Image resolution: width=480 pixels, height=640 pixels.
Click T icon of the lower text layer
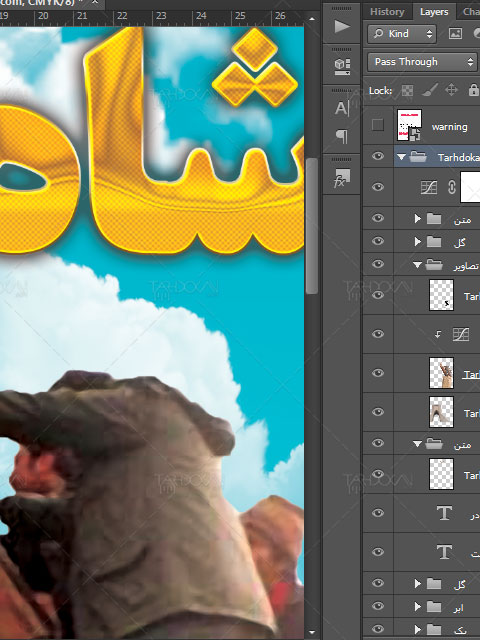(444, 552)
